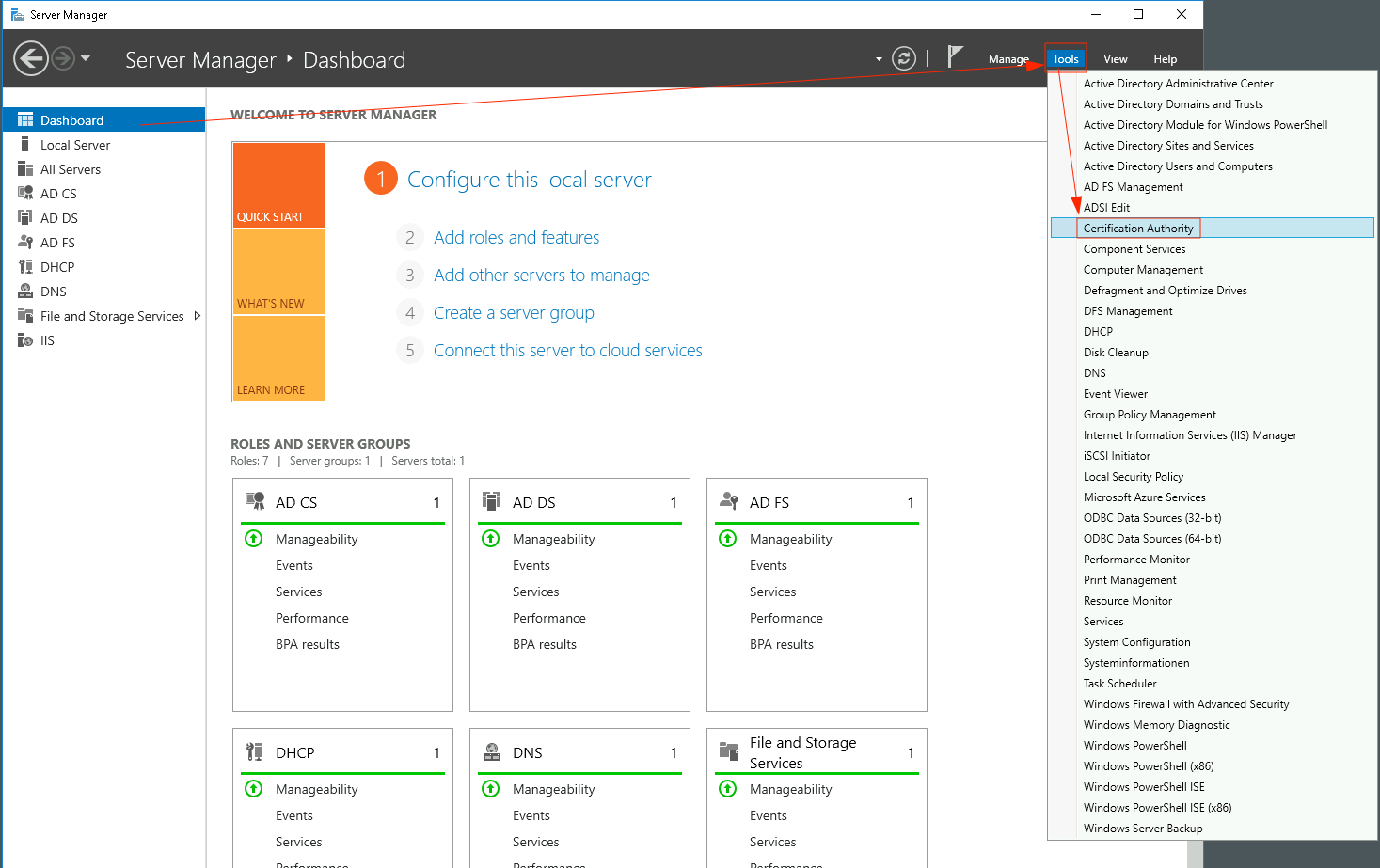
Task: Click the AD CS tile header icon
Action: tap(255, 501)
